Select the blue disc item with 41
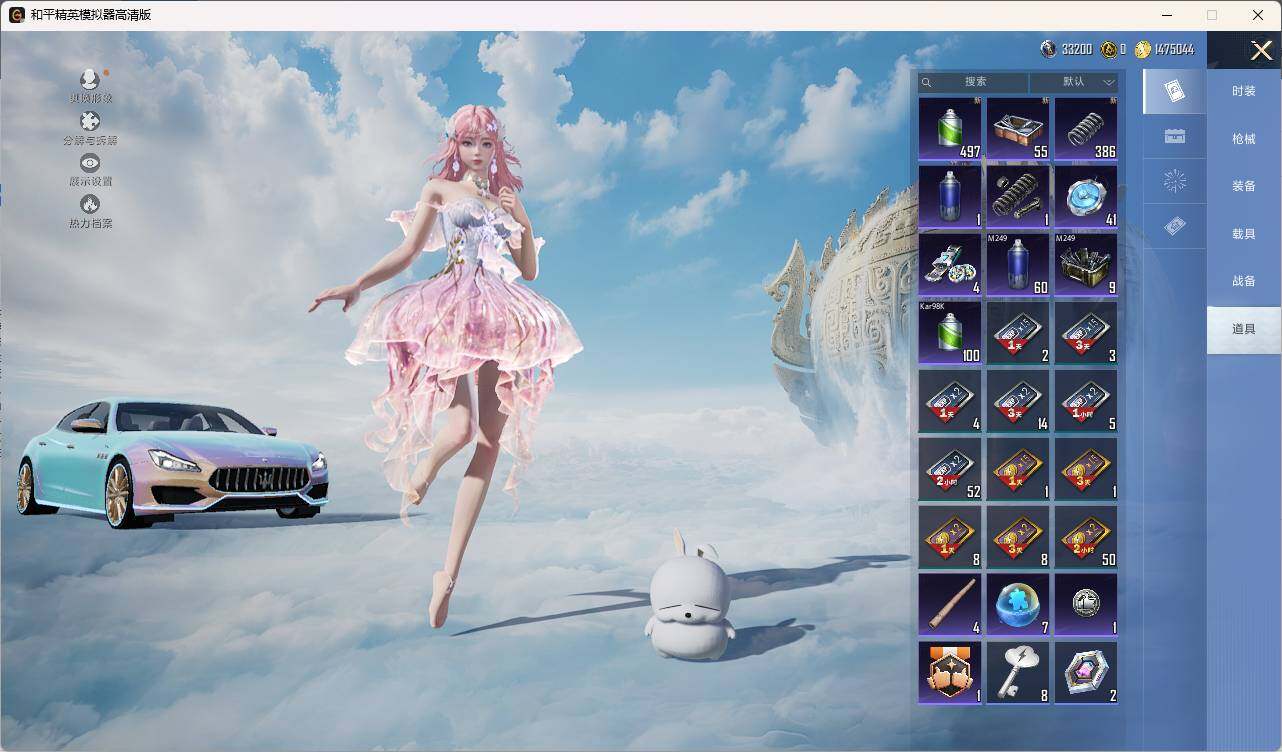Screen dimensions: 1282x752 [x=1086, y=196]
